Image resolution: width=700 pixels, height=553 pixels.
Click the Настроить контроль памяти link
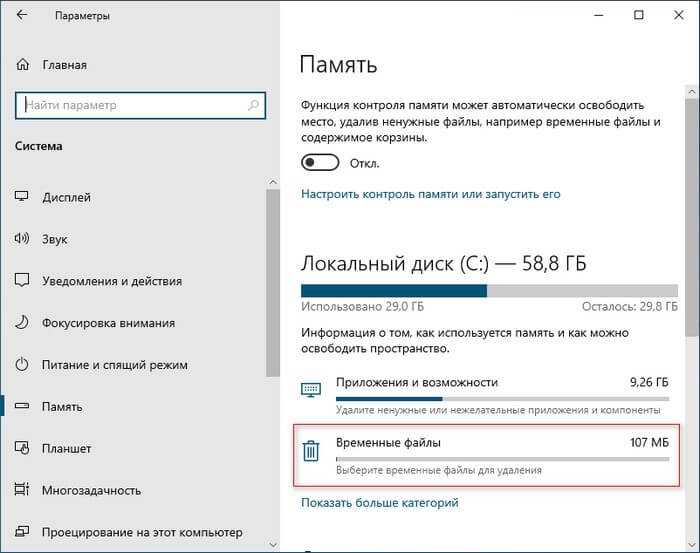tap(430, 194)
